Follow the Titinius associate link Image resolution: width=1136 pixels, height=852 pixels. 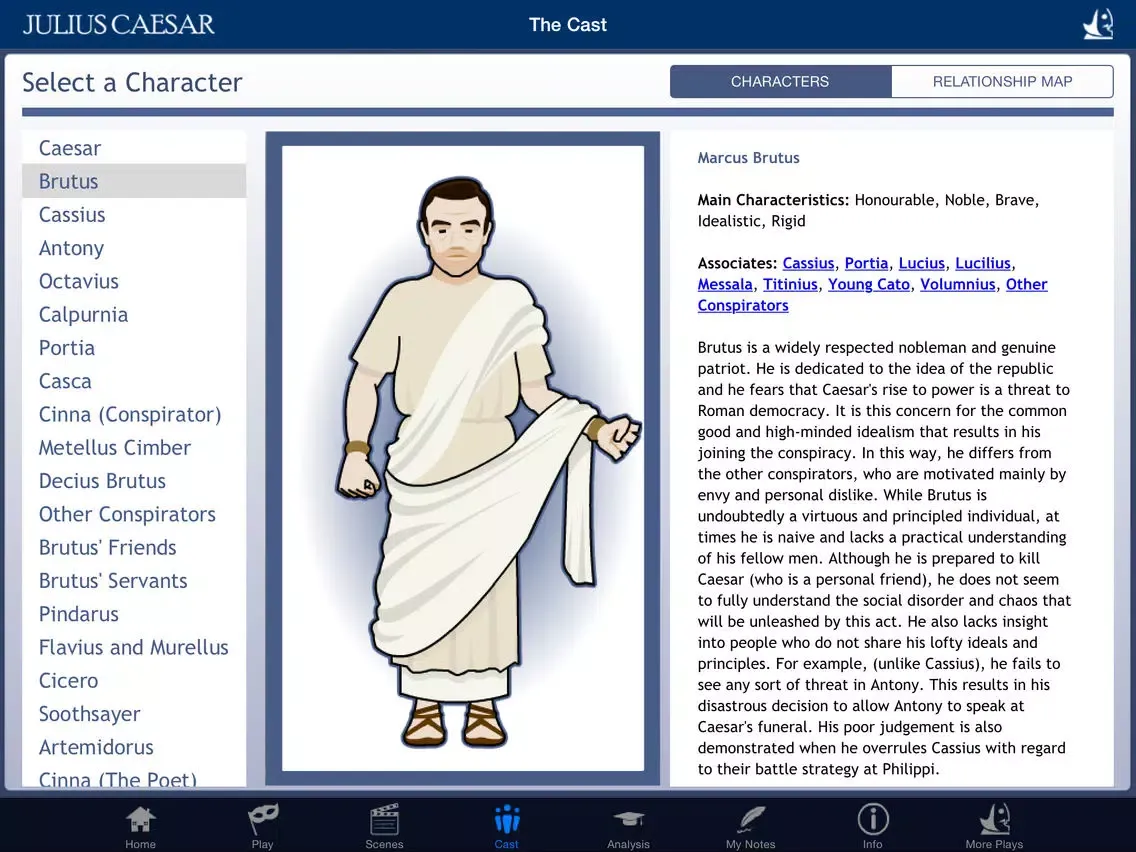790,285
